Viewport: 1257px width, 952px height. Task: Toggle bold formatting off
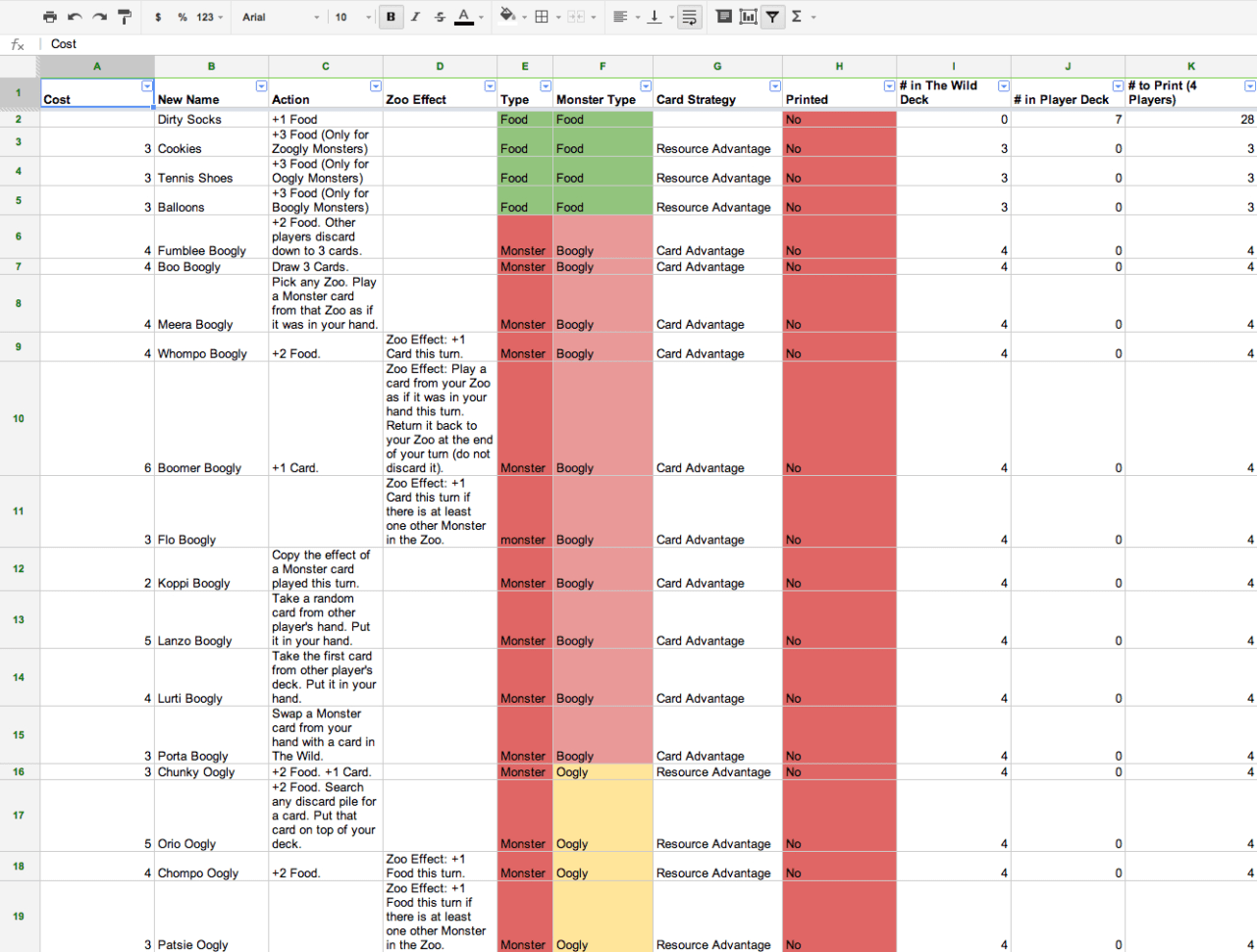391,17
